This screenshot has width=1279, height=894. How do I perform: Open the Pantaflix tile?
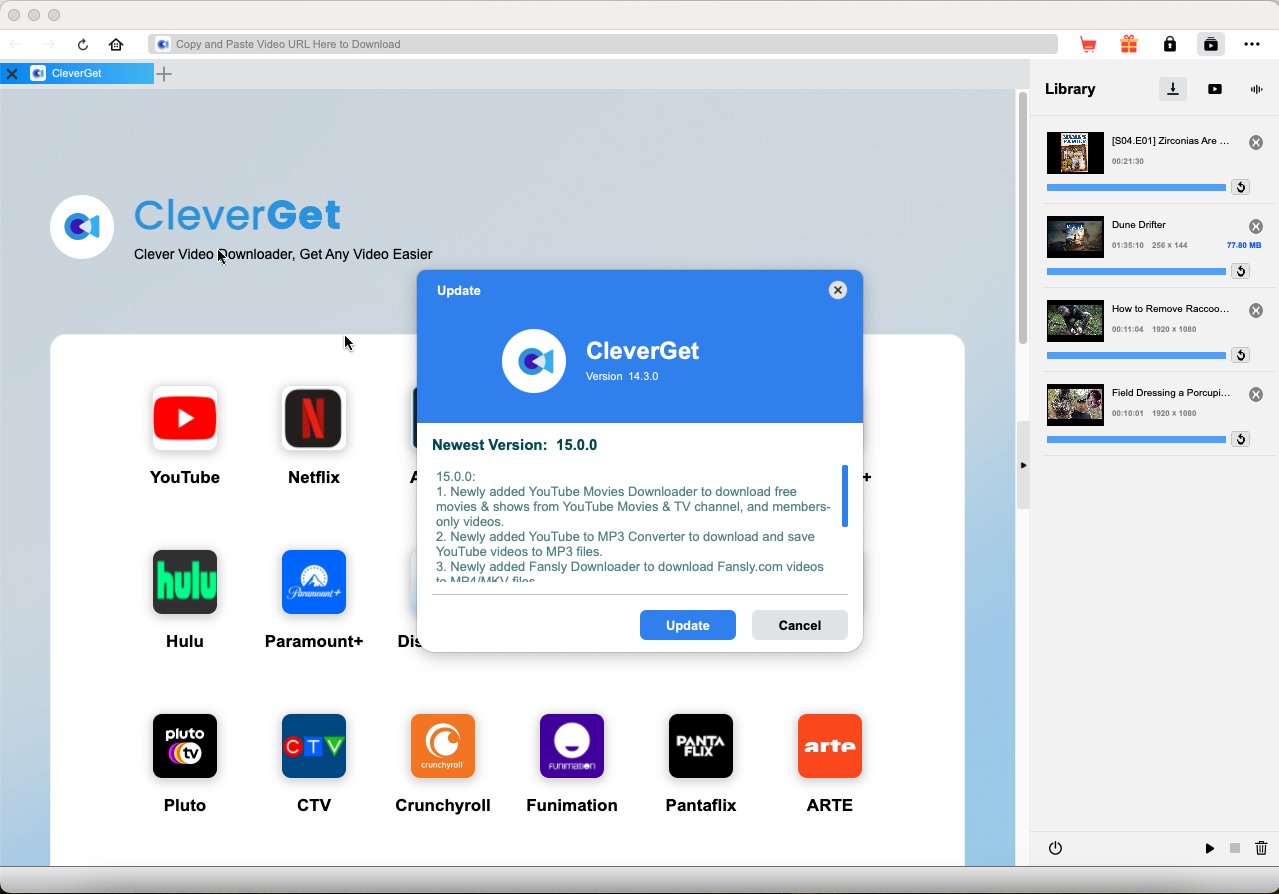pyautogui.click(x=701, y=746)
